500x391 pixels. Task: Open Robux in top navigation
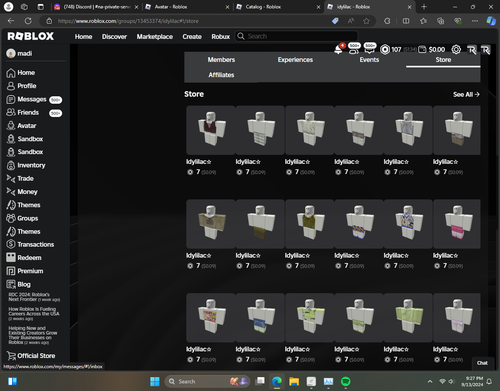coord(221,37)
